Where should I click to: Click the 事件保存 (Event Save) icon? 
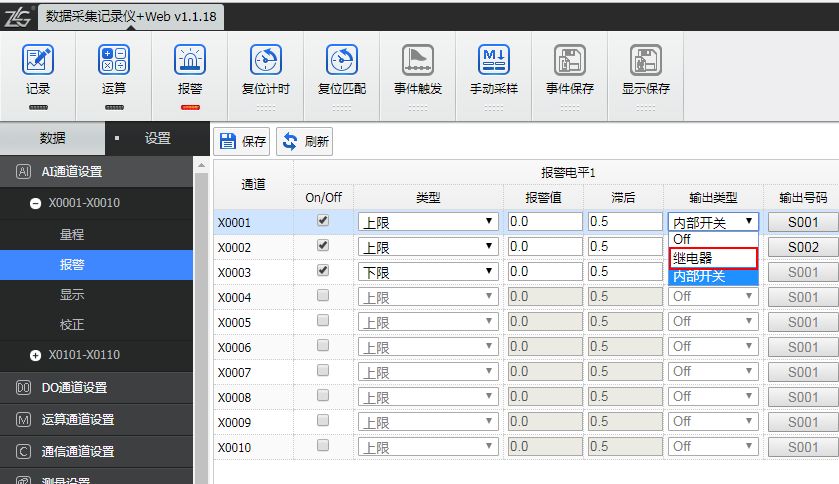coord(570,61)
